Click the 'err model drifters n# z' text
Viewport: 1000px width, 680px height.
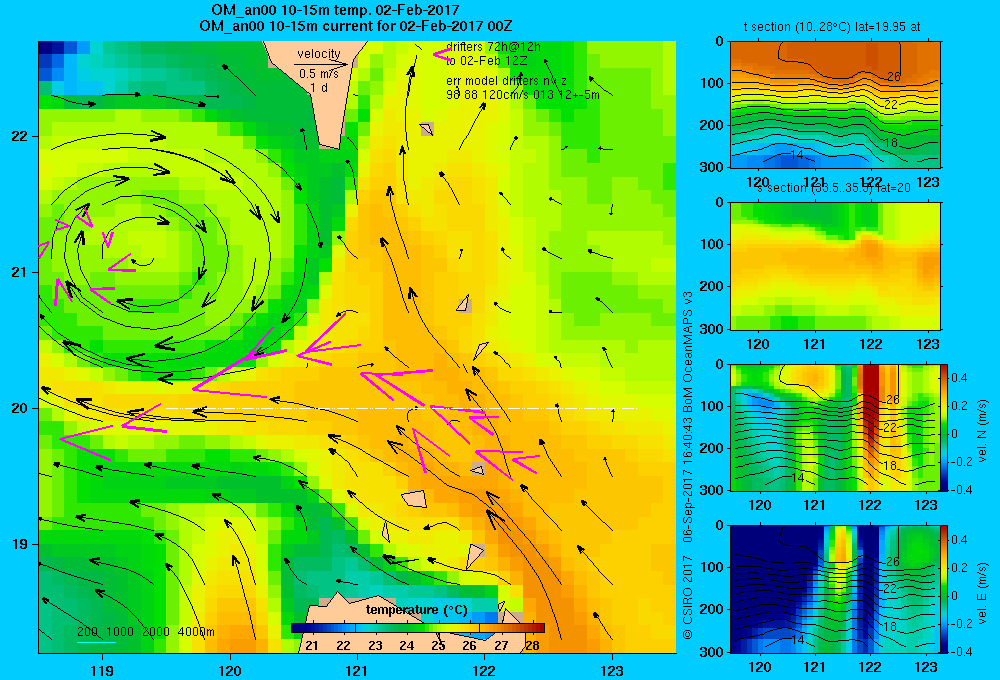pos(506,81)
